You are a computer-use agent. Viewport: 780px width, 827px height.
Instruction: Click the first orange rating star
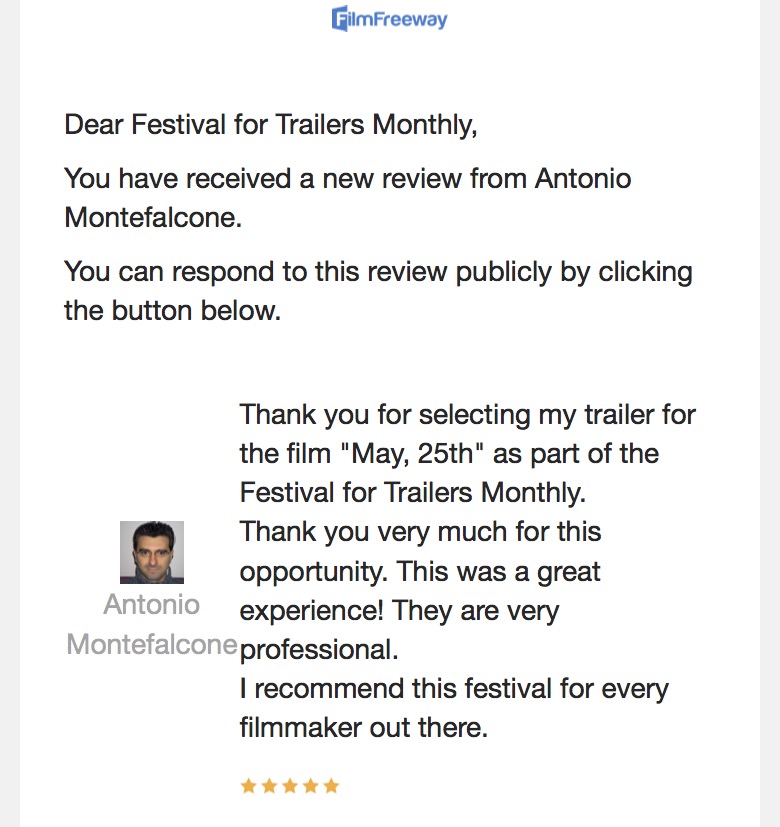[249, 786]
